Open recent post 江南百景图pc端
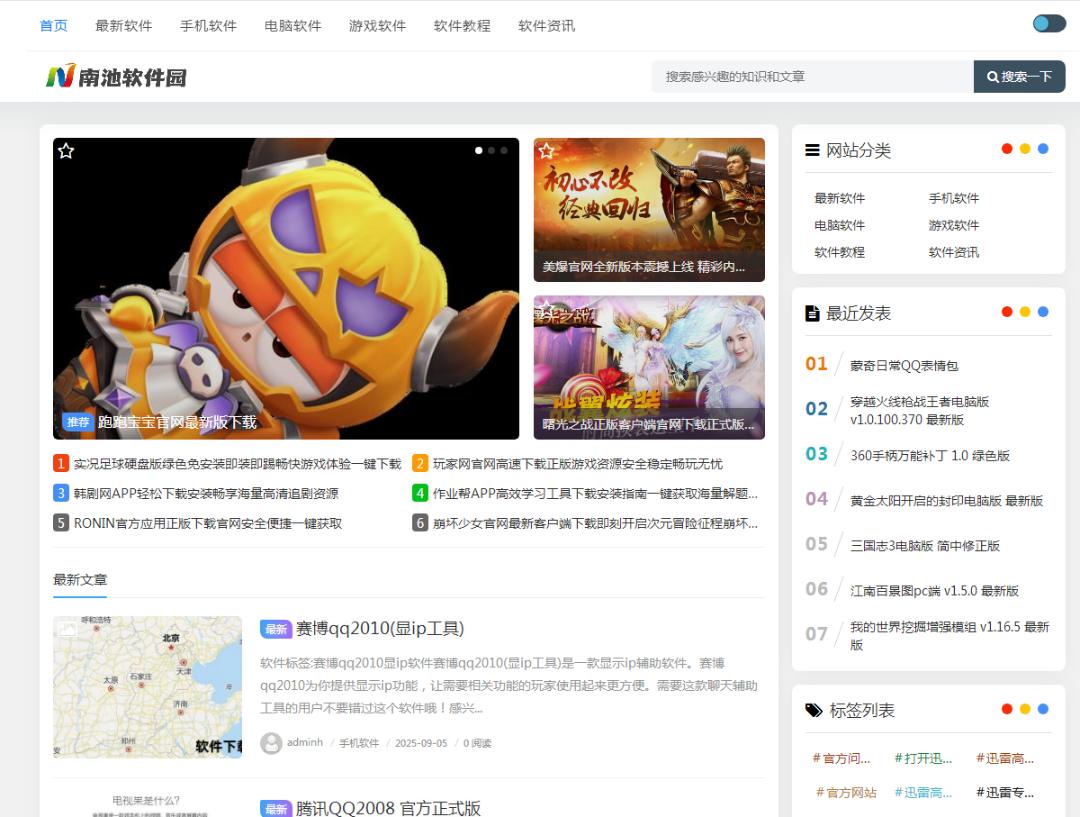 tap(934, 590)
